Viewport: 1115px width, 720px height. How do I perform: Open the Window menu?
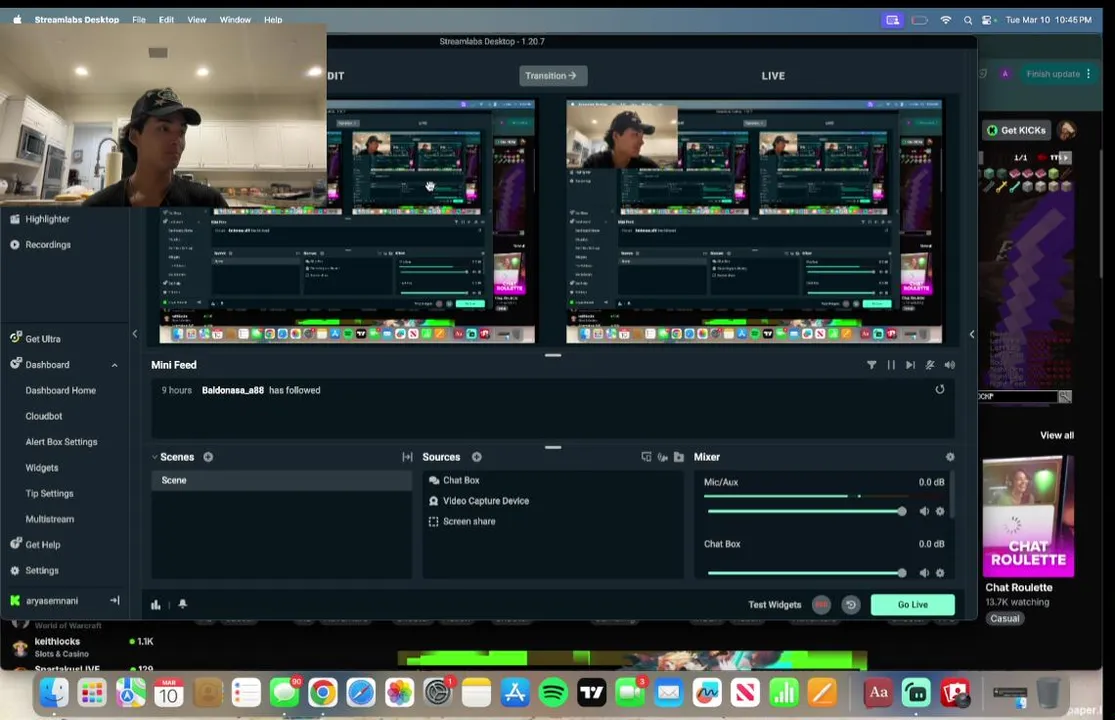tap(235, 20)
